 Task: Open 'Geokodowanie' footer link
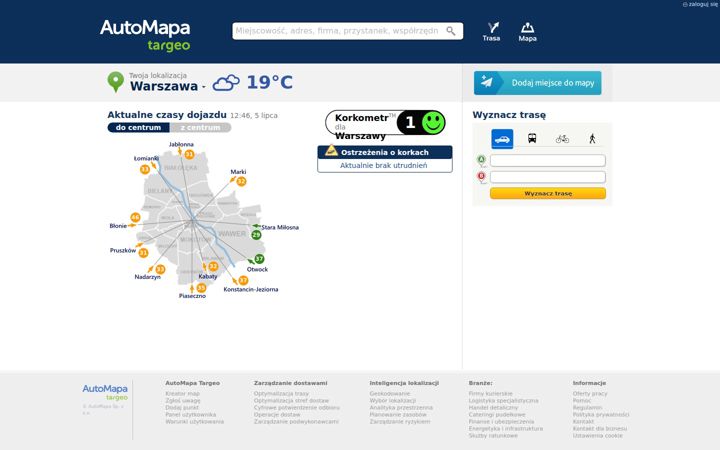[x=389, y=394]
